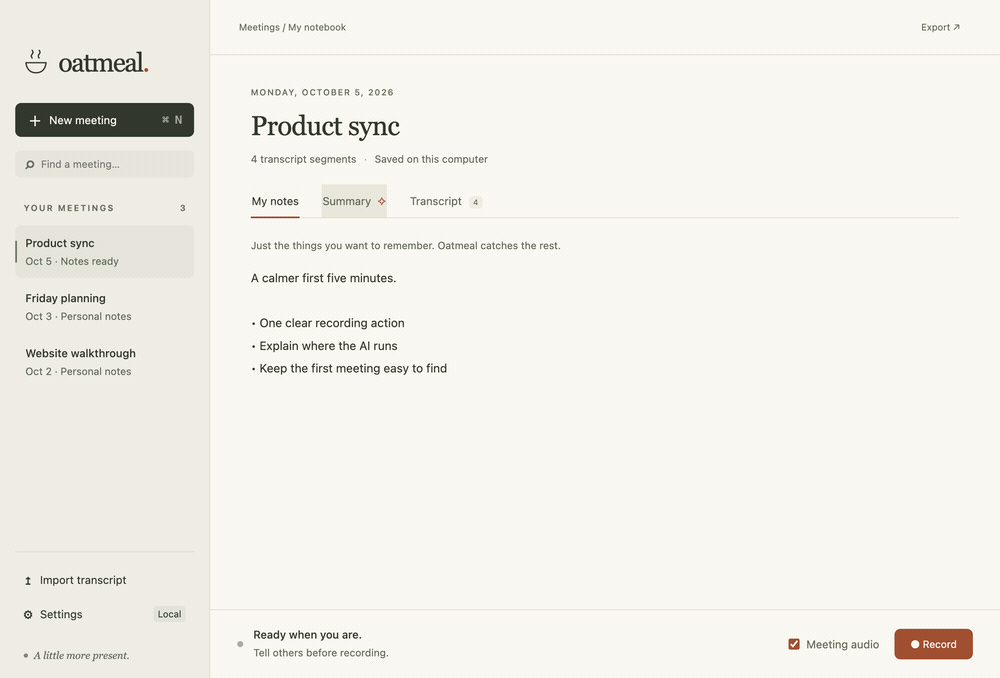The height and width of the screenshot is (678, 1000).
Task: Click the 'Oct 2 · Personal notes' subtitle
Action: click(78, 372)
